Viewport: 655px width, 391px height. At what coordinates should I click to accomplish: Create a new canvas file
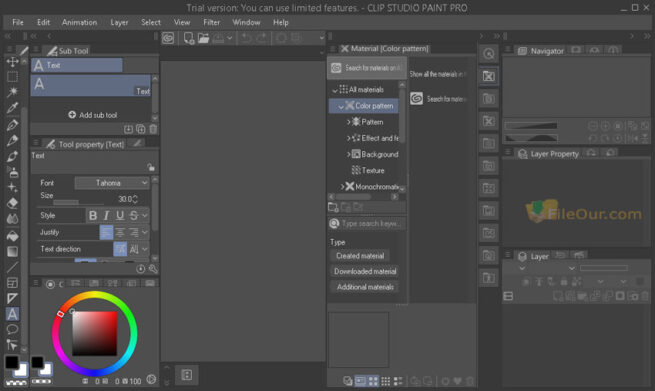click(189, 38)
